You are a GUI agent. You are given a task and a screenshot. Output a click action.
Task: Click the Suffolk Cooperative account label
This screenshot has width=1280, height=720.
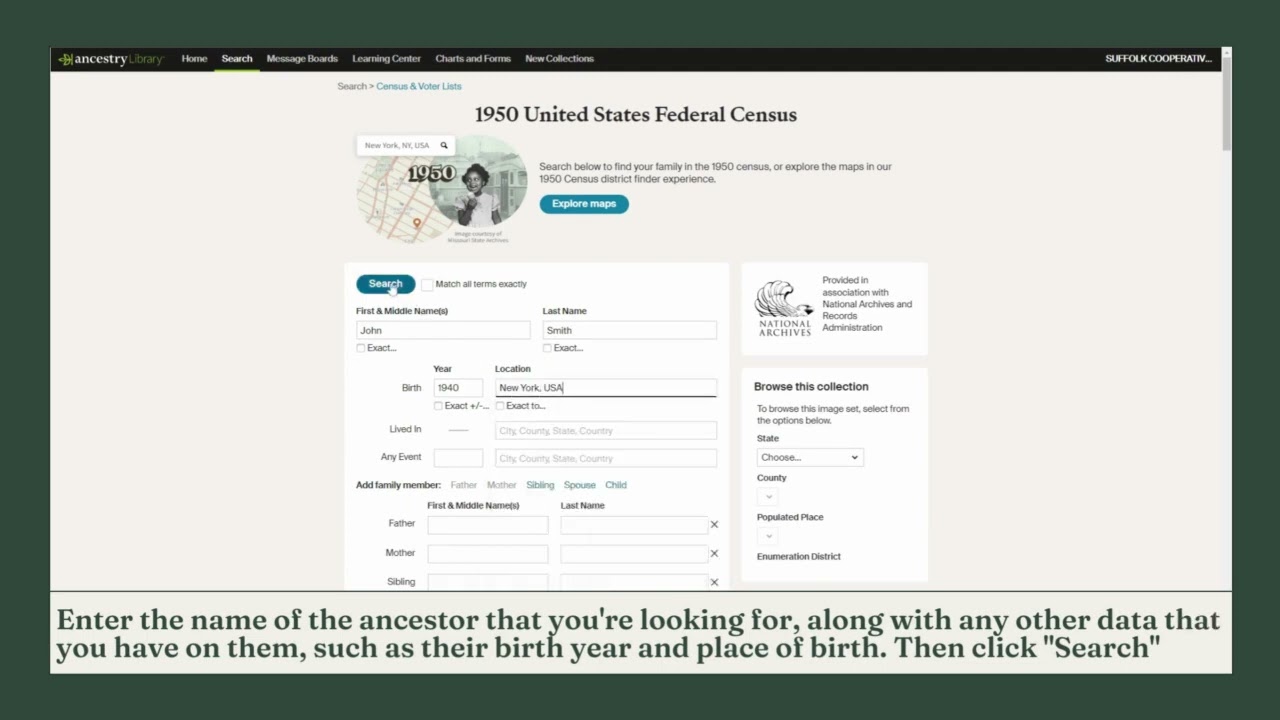1158,59
